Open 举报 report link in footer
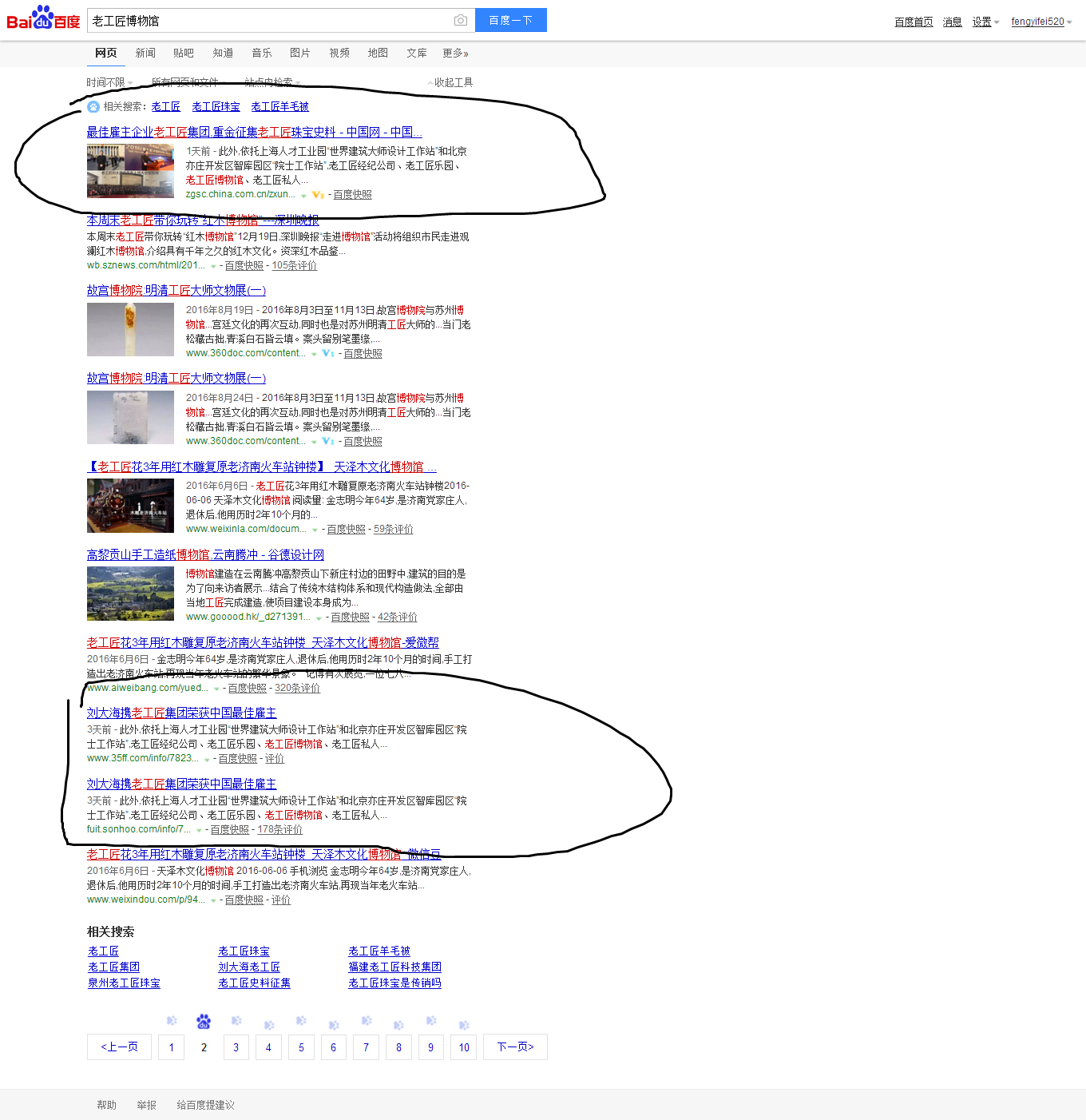Screen dimensions: 1086x1120 pyautogui.click(x=146, y=1105)
